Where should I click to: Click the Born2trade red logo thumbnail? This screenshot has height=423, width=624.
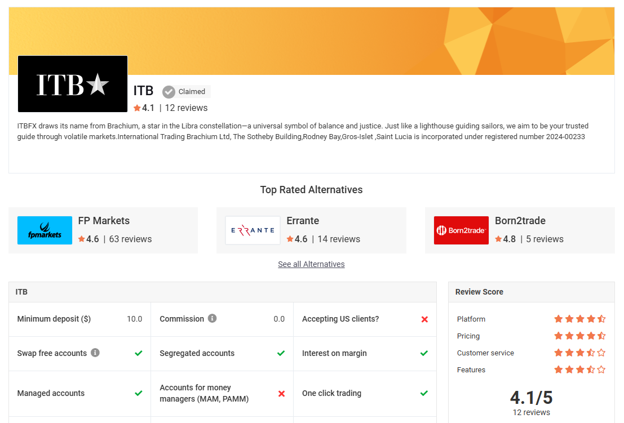[x=461, y=230]
